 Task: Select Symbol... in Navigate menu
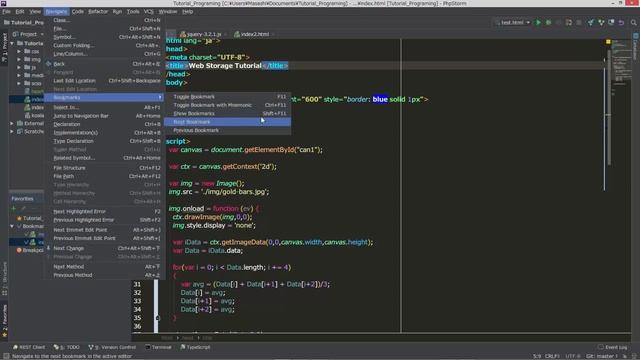tap(104, 37)
